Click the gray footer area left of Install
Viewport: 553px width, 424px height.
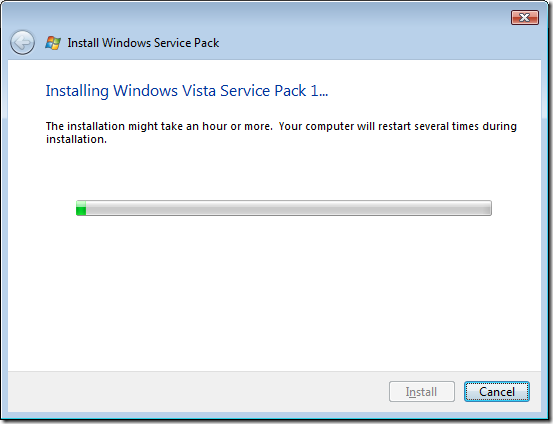point(198,392)
